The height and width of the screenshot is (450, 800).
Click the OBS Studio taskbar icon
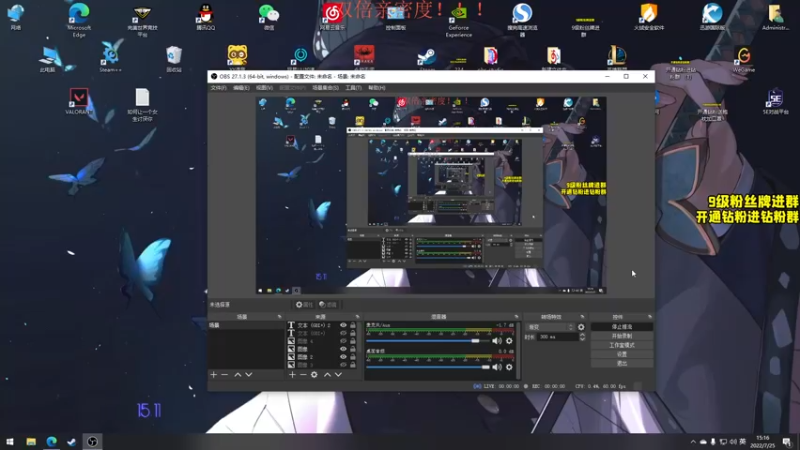click(92, 441)
